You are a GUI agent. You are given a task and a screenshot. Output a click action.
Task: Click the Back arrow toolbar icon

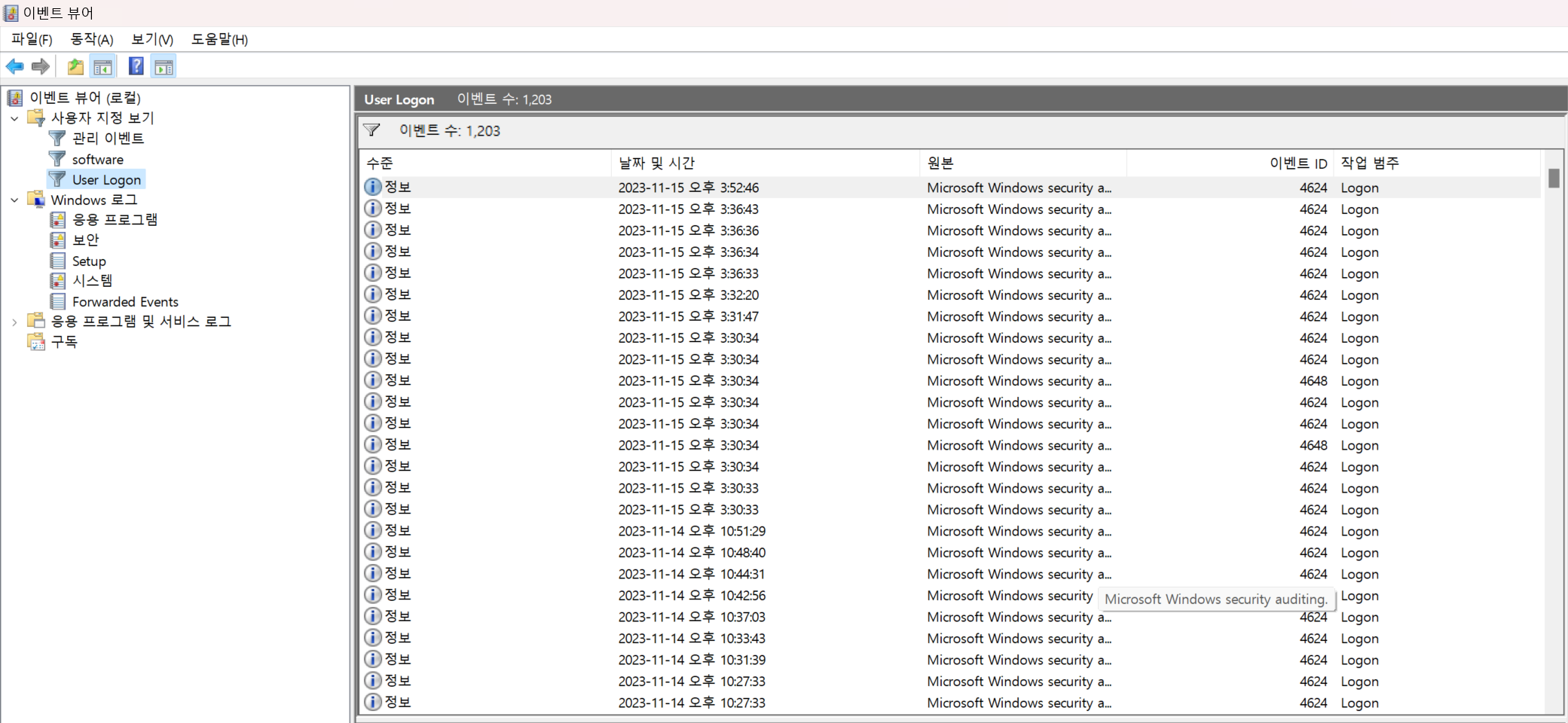point(15,66)
